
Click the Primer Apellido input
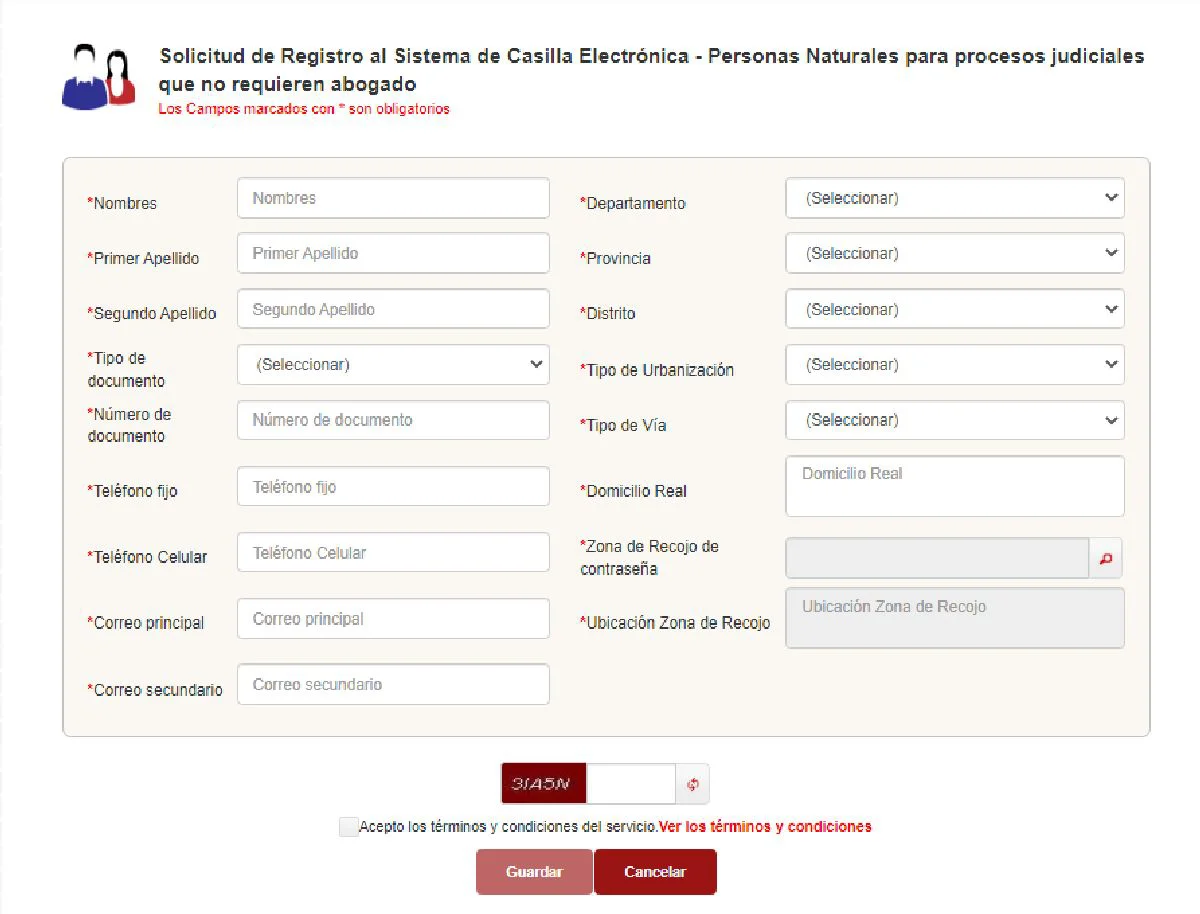(x=393, y=254)
